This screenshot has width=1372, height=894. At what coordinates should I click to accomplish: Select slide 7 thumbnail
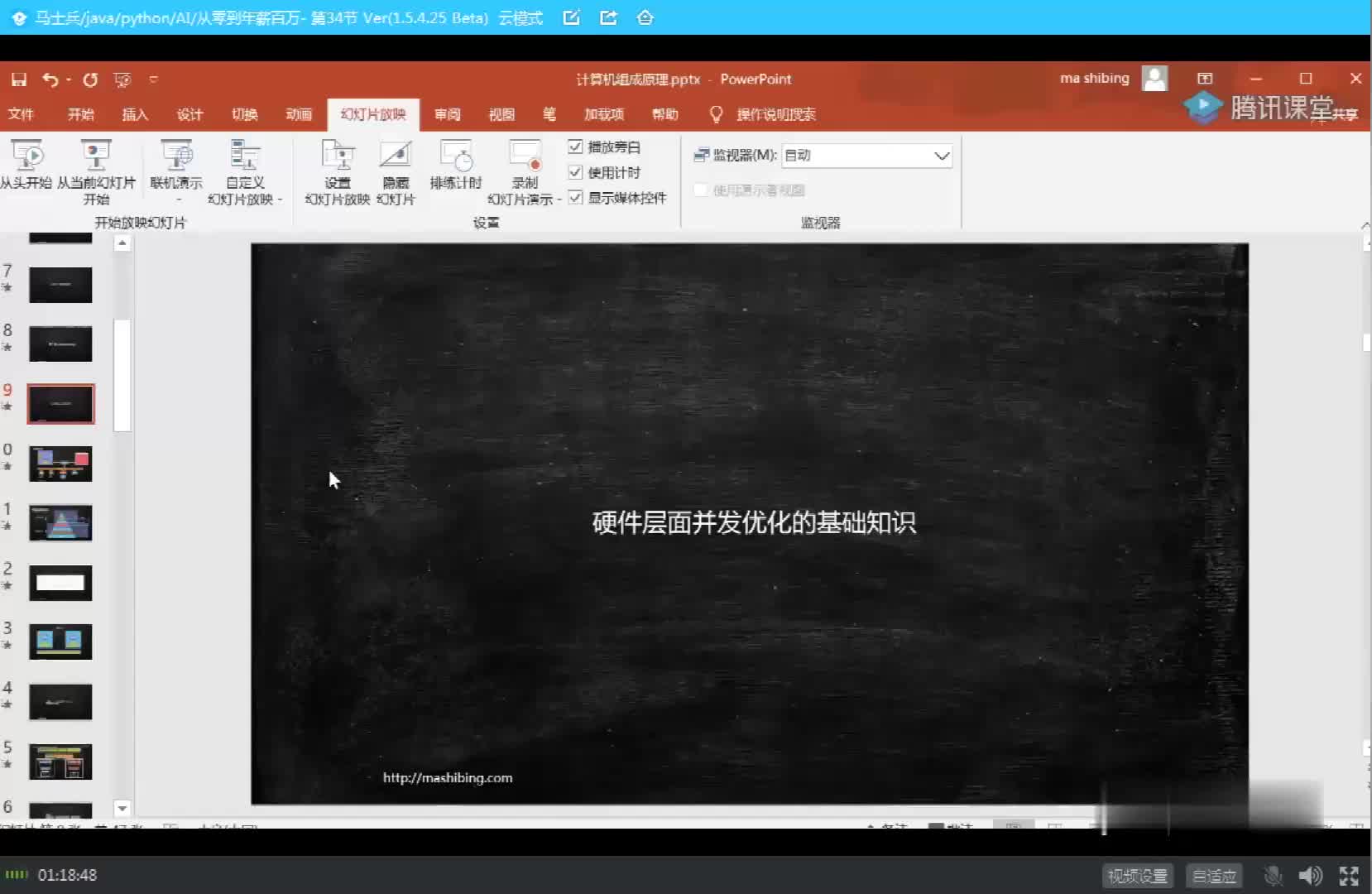[x=60, y=284]
